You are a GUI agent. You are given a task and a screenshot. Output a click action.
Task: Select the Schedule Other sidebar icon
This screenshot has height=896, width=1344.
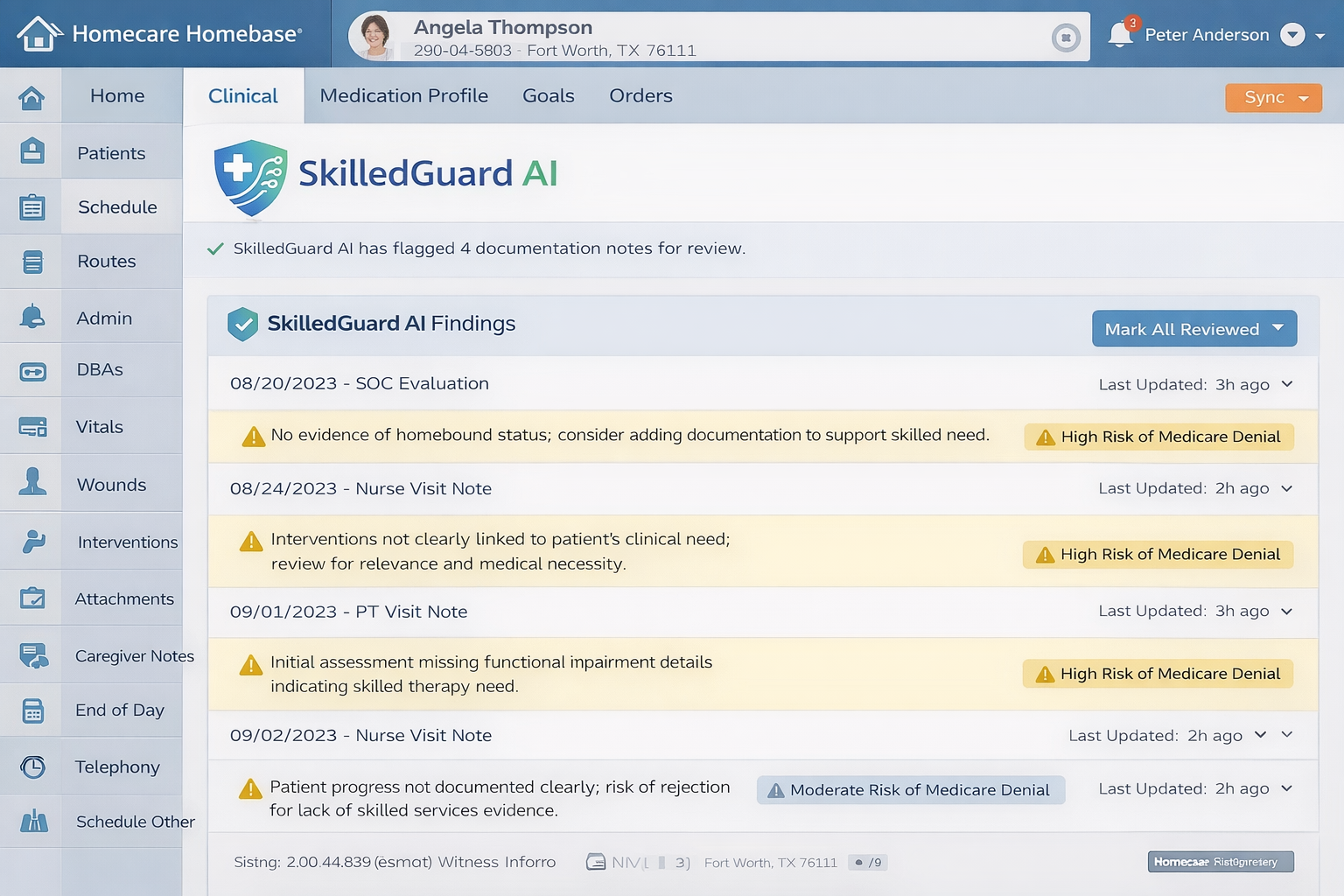tap(33, 821)
